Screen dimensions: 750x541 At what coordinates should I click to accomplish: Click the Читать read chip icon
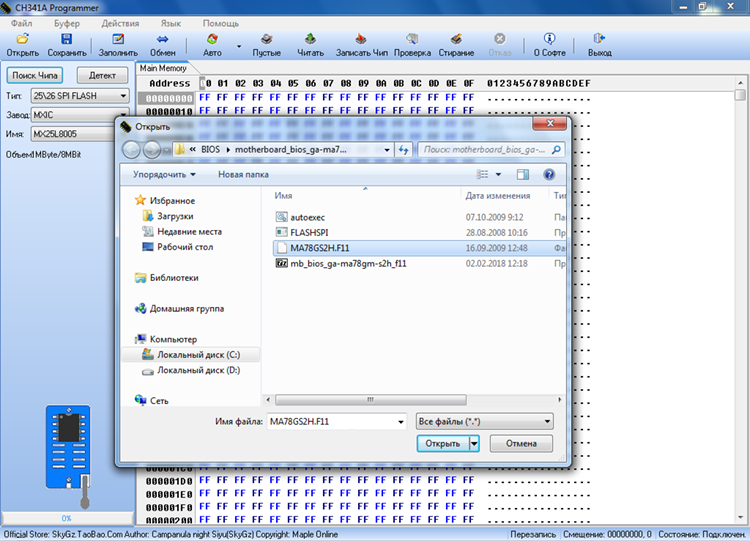[x=310, y=39]
